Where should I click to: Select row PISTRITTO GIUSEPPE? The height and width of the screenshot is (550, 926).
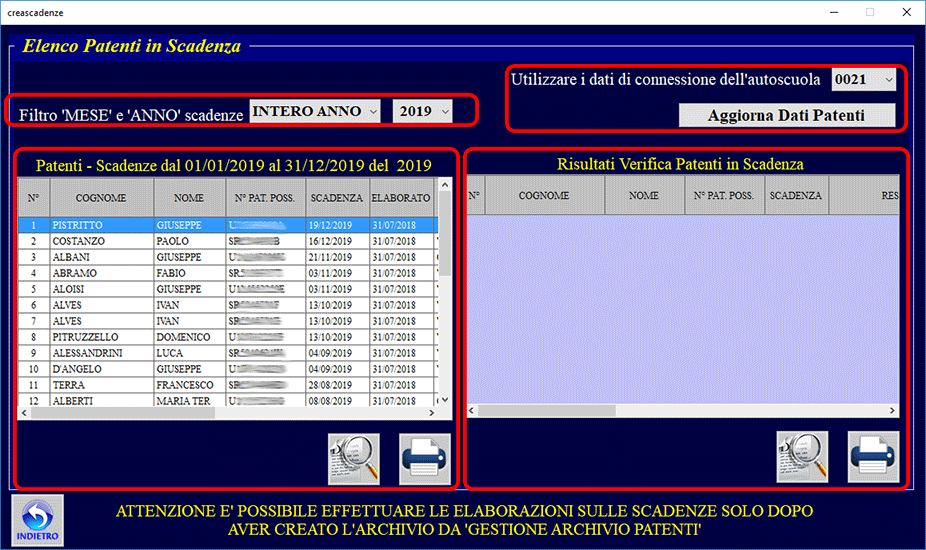(228, 225)
